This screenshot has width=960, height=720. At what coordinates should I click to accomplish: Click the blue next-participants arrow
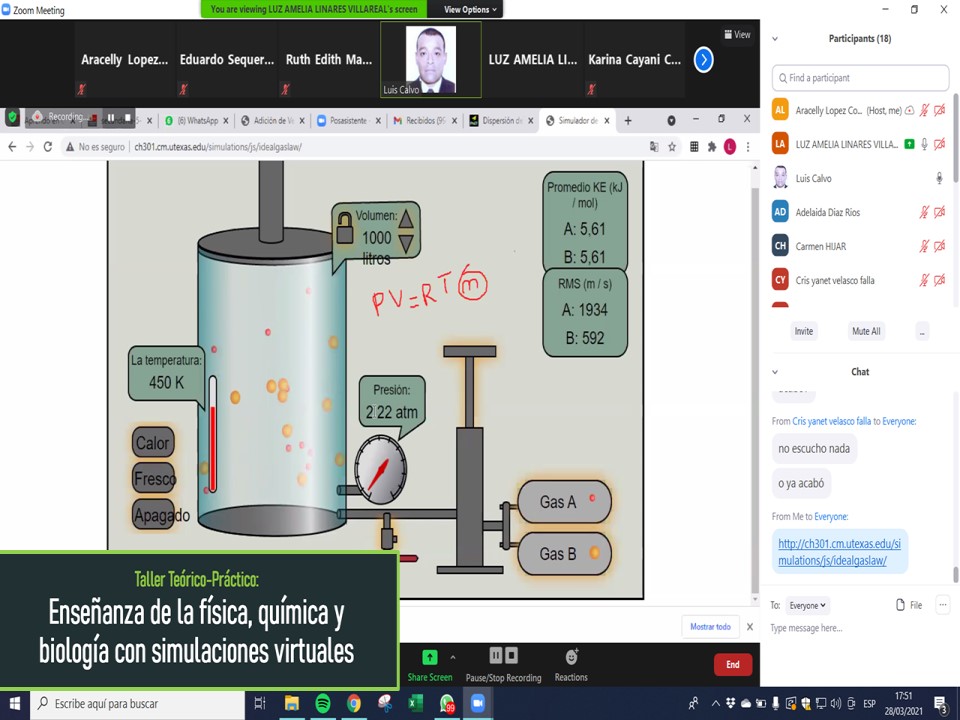tap(703, 60)
